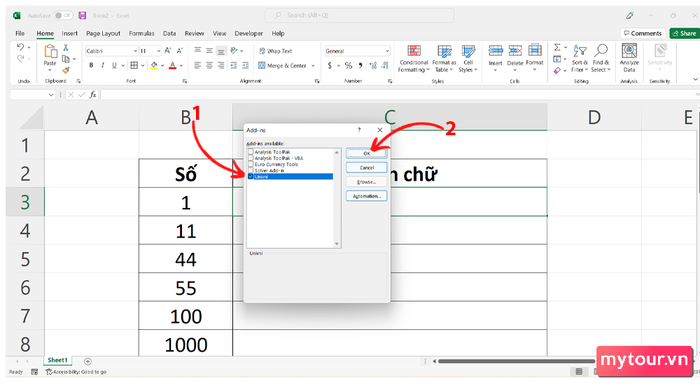
Task: Uncheck the highlighted add-in checkbox
Action: [x=250, y=177]
